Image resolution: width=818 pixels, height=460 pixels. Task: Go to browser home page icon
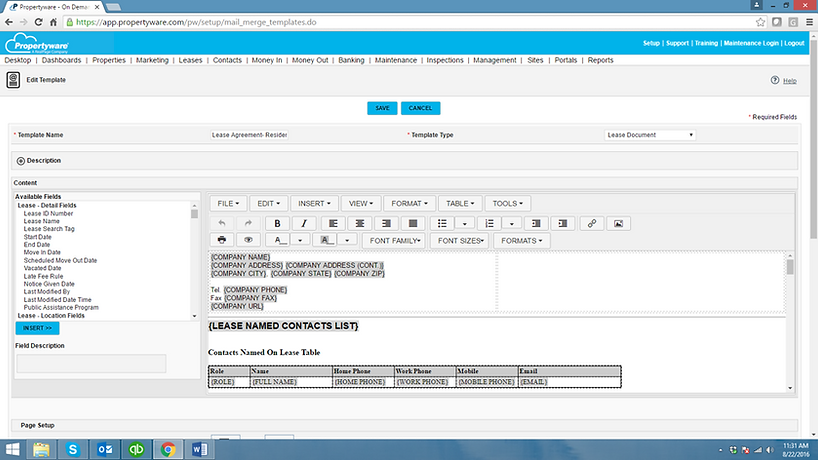53,22
